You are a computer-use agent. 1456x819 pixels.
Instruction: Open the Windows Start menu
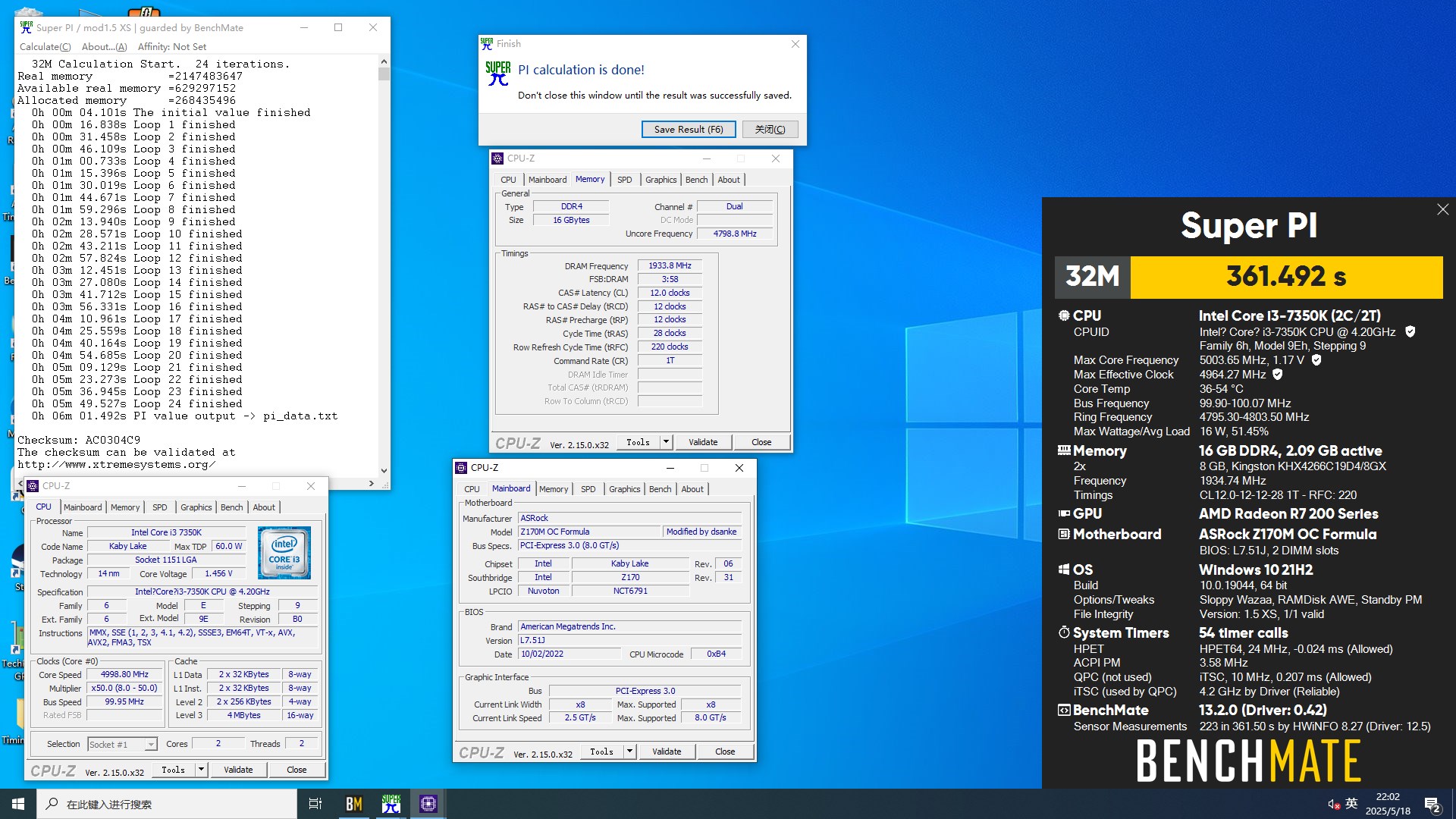18,804
